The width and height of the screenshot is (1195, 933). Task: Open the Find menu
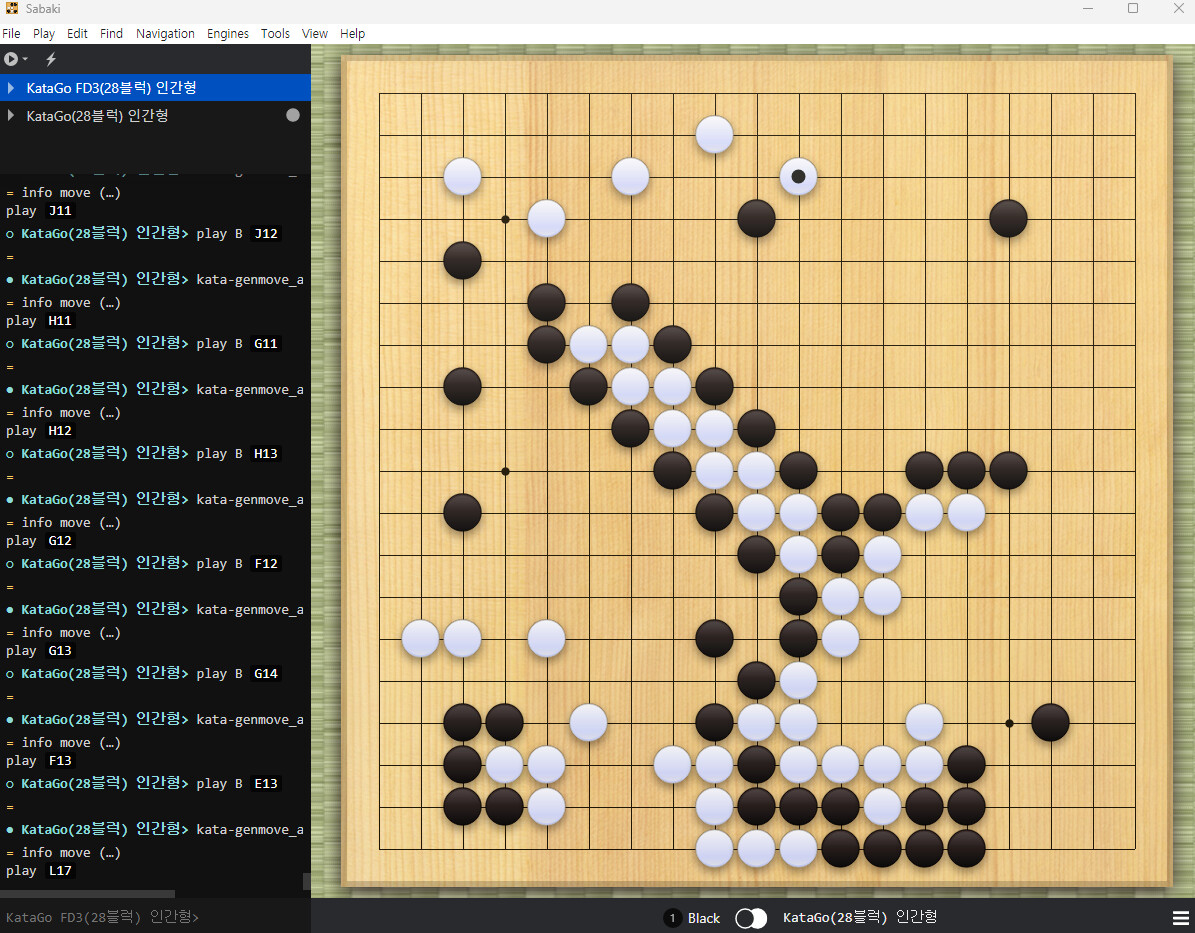click(x=111, y=34)
